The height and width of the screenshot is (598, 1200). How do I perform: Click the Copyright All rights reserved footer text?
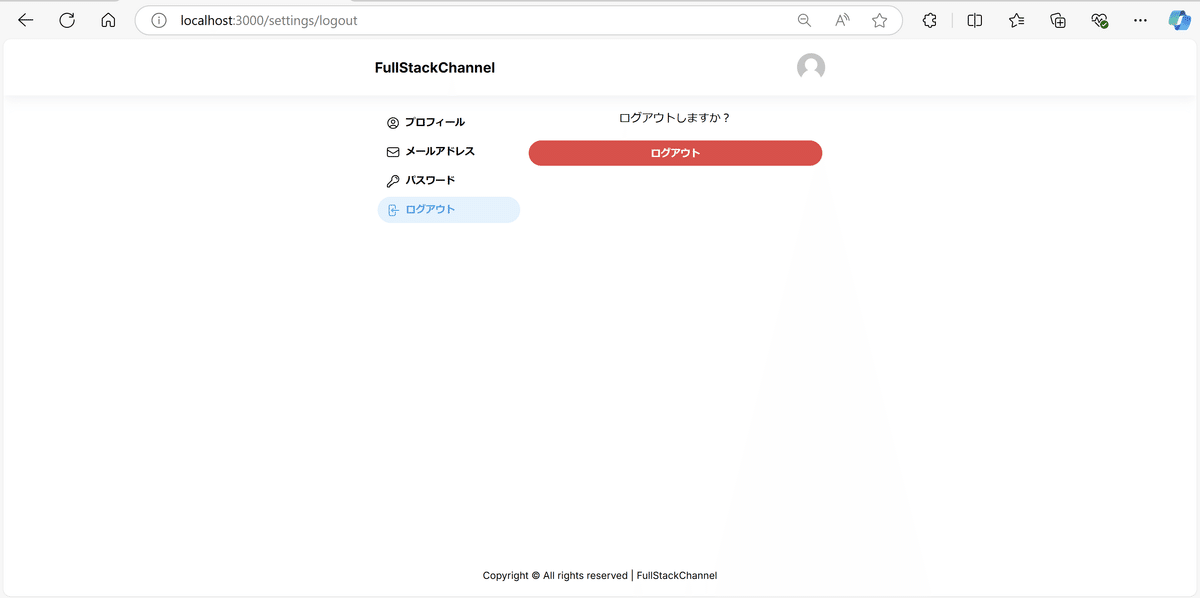[600, 575]
